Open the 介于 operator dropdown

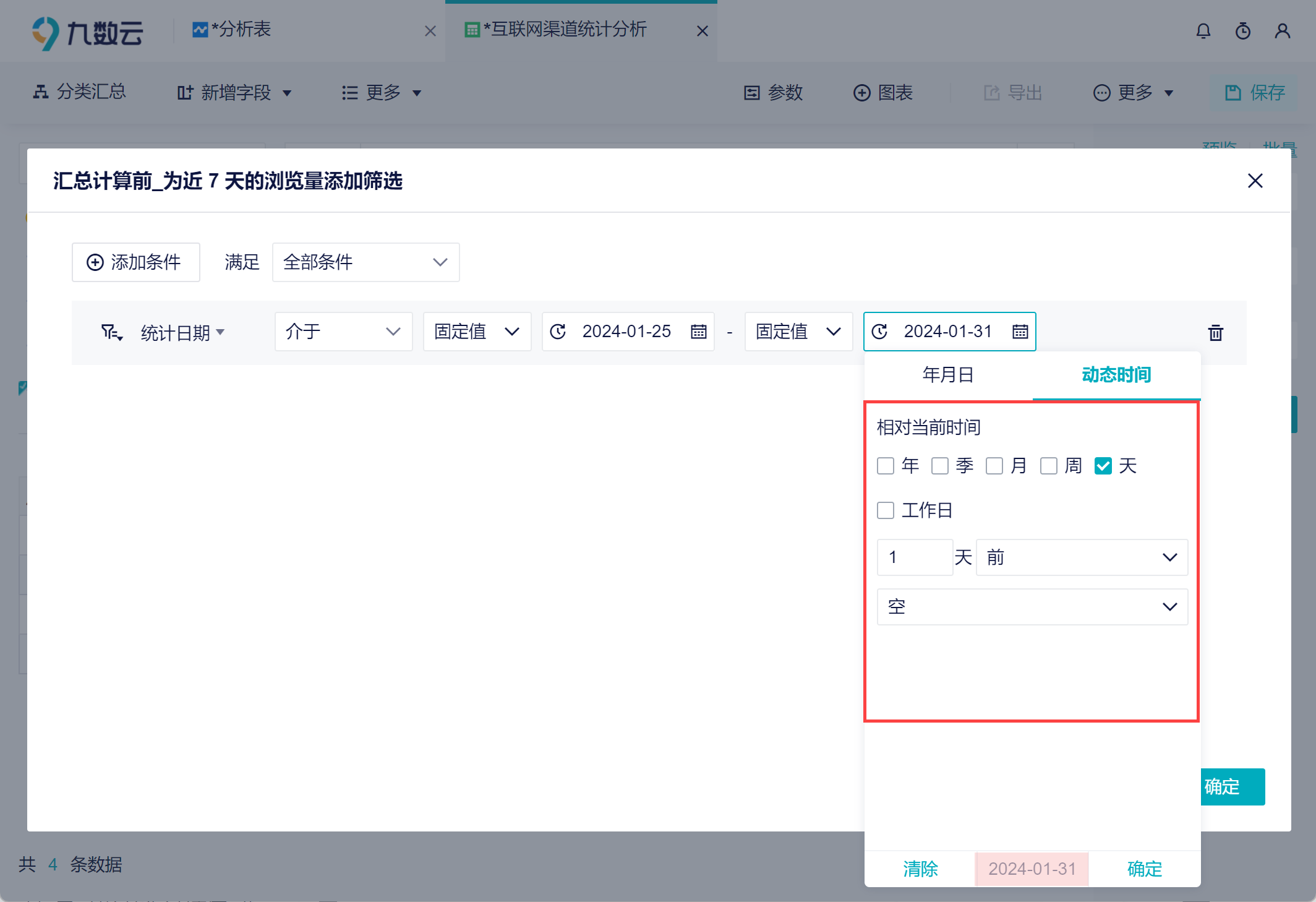click(x=343, y=332)
